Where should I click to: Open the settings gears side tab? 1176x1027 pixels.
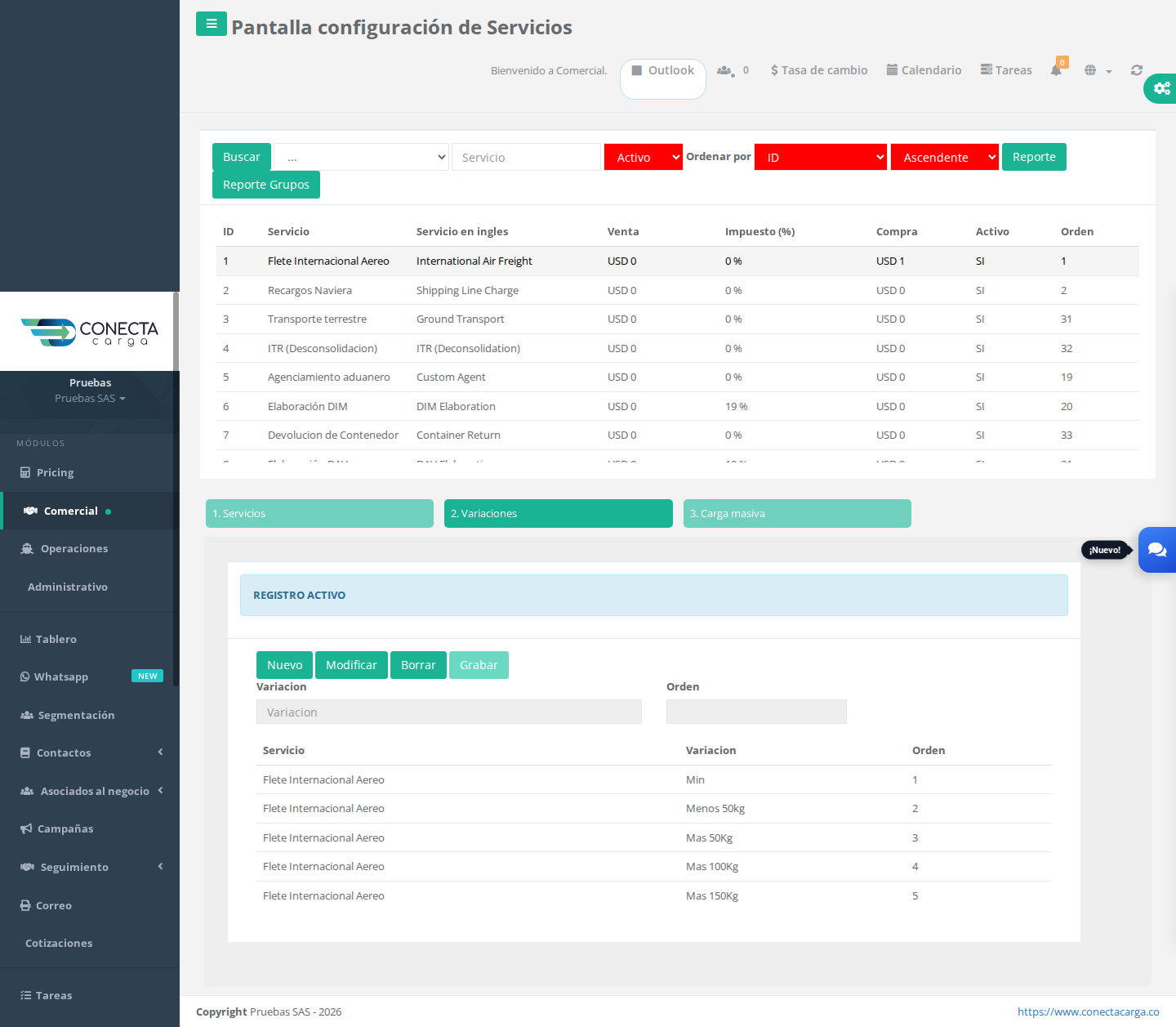1160,88
